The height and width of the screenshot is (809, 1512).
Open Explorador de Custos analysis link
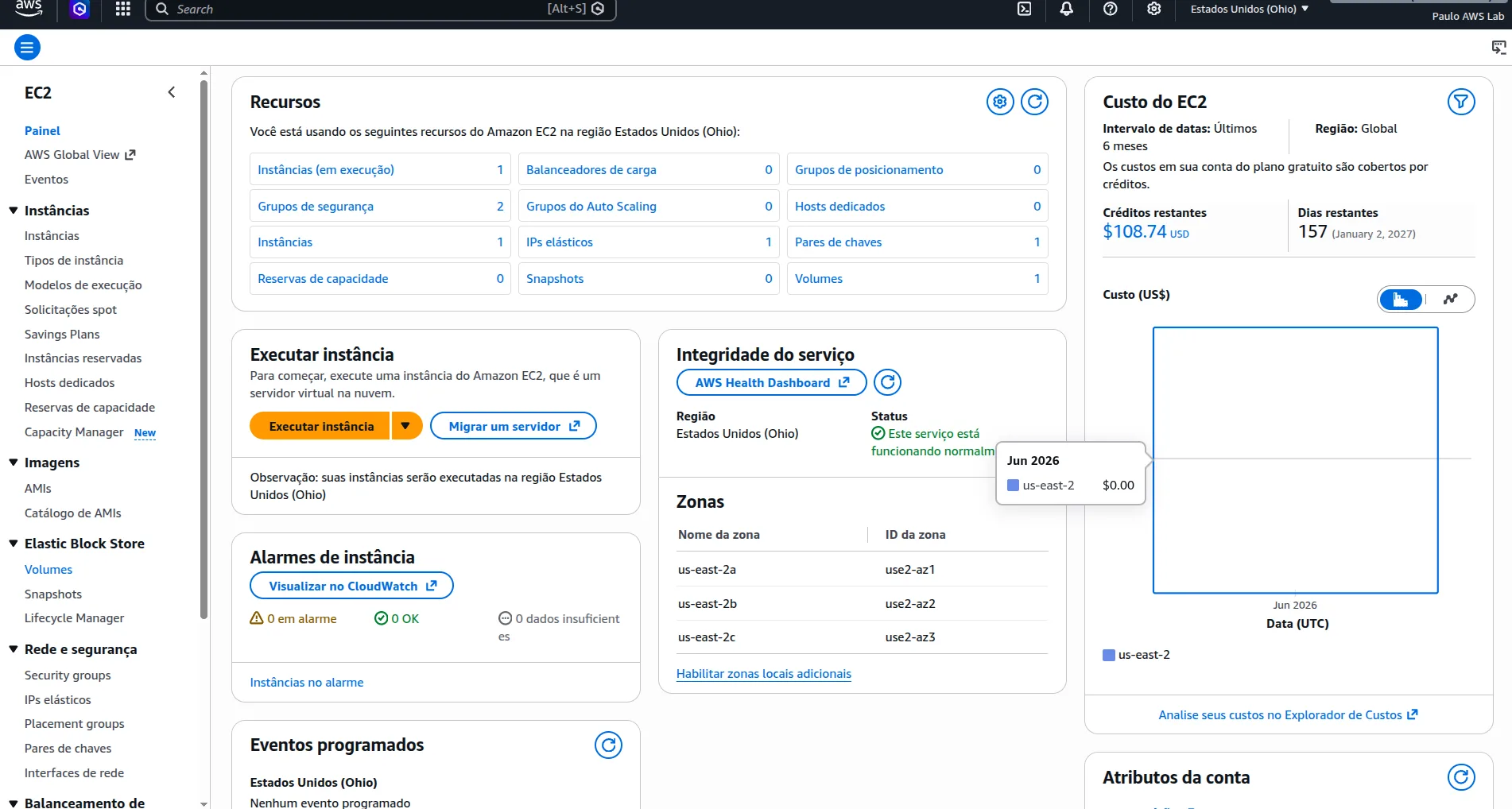tap(1288, 715)
